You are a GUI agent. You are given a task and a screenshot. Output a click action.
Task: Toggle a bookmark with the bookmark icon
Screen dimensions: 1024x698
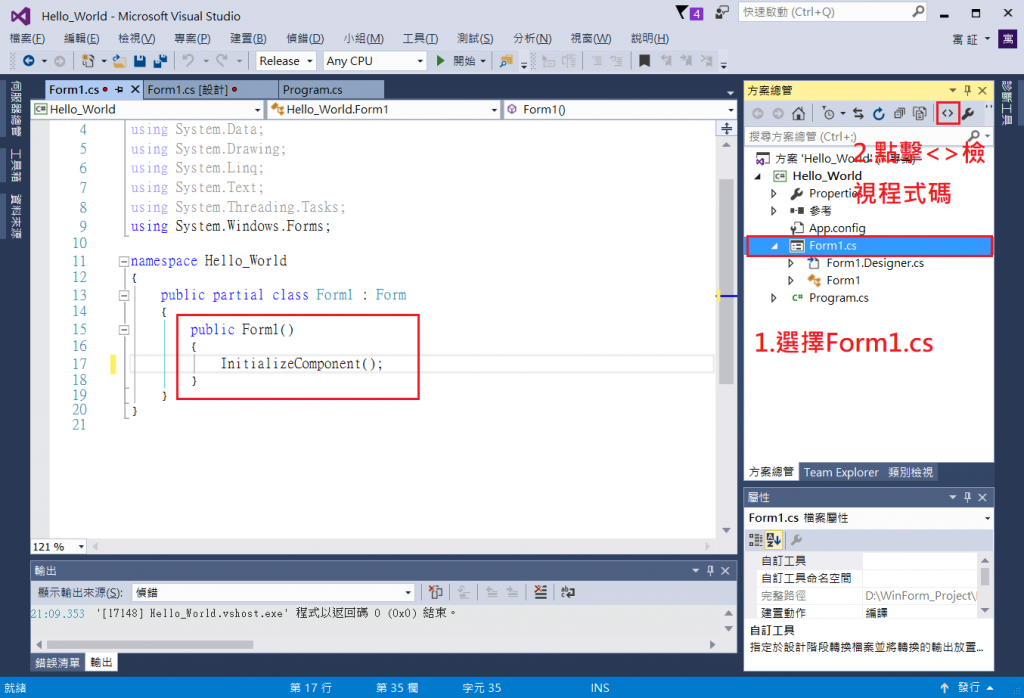(x=644, y=61)
